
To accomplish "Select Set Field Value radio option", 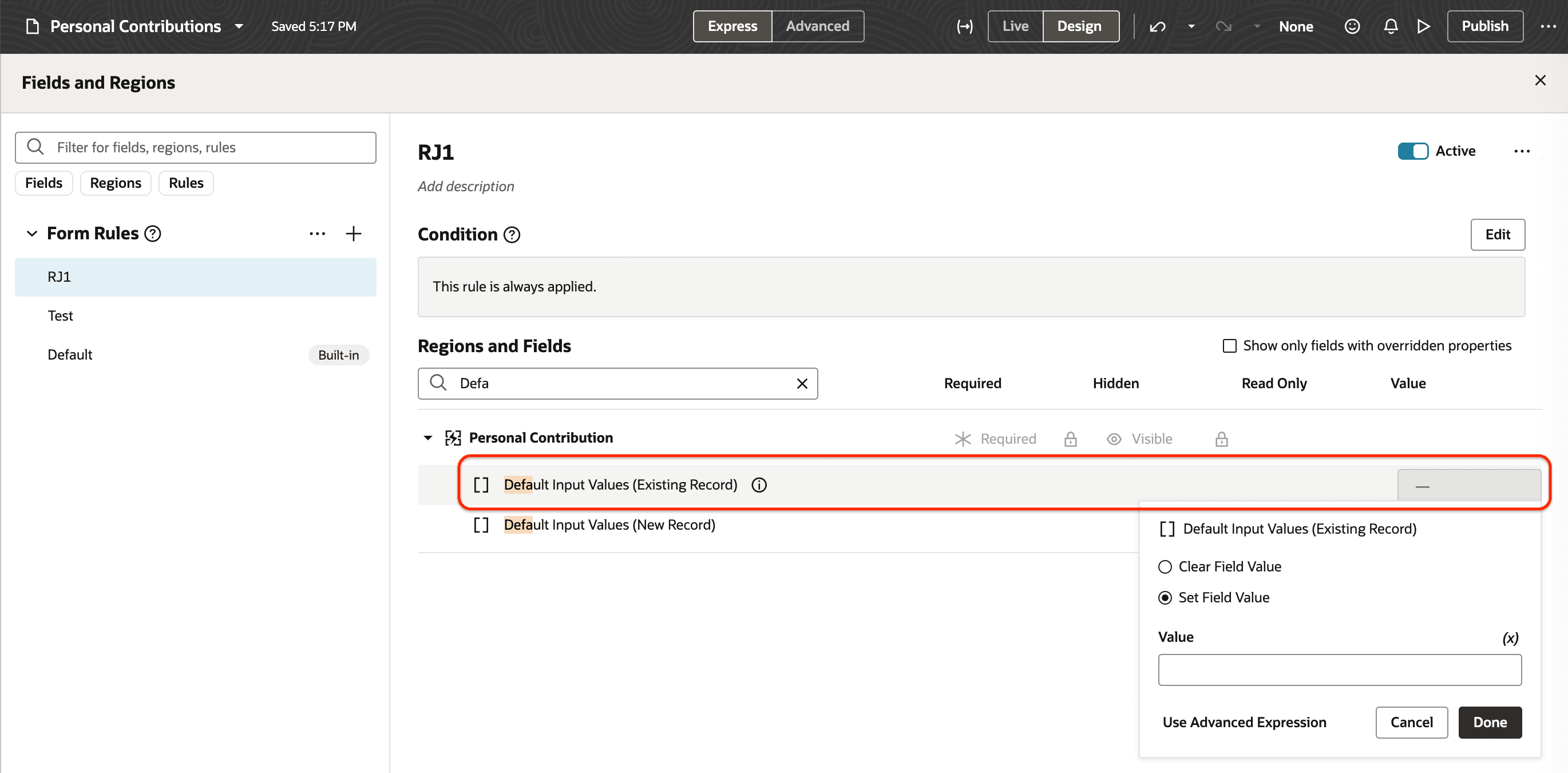I will [1165, 598].
